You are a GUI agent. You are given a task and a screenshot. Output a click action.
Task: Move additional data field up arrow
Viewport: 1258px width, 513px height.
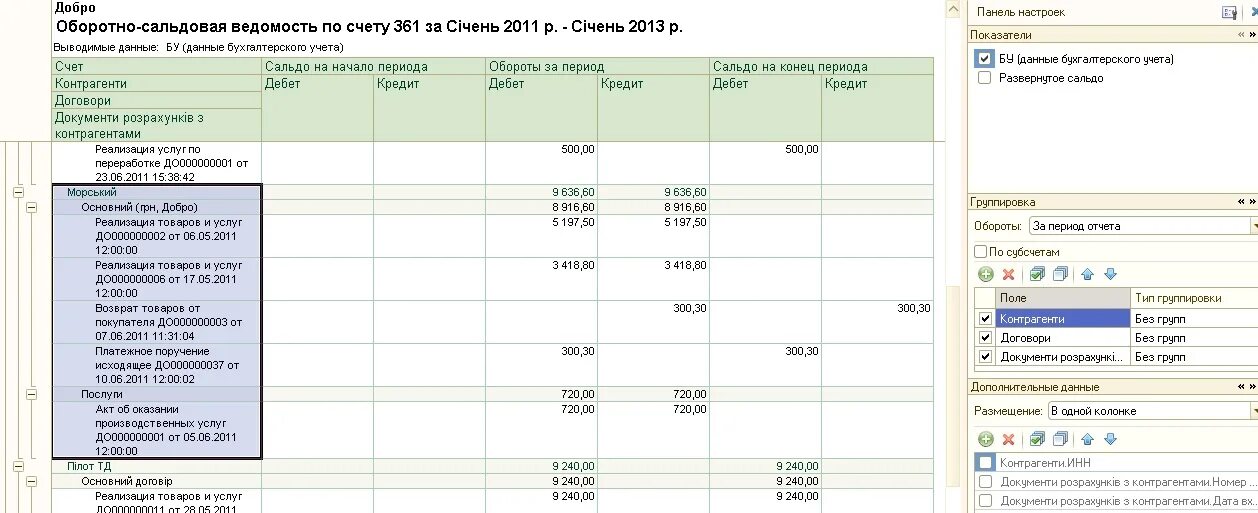coord(1089,439)
